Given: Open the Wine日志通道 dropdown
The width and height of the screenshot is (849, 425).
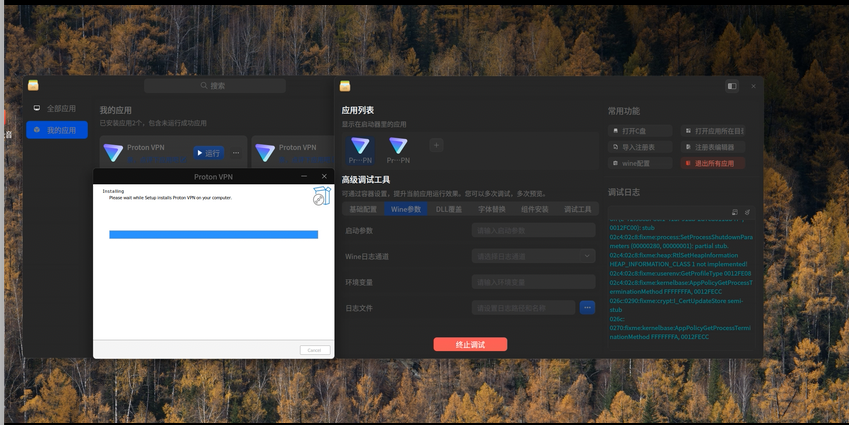Looking at the screenshot, I should pyautogui.click(x=533, y=256).
